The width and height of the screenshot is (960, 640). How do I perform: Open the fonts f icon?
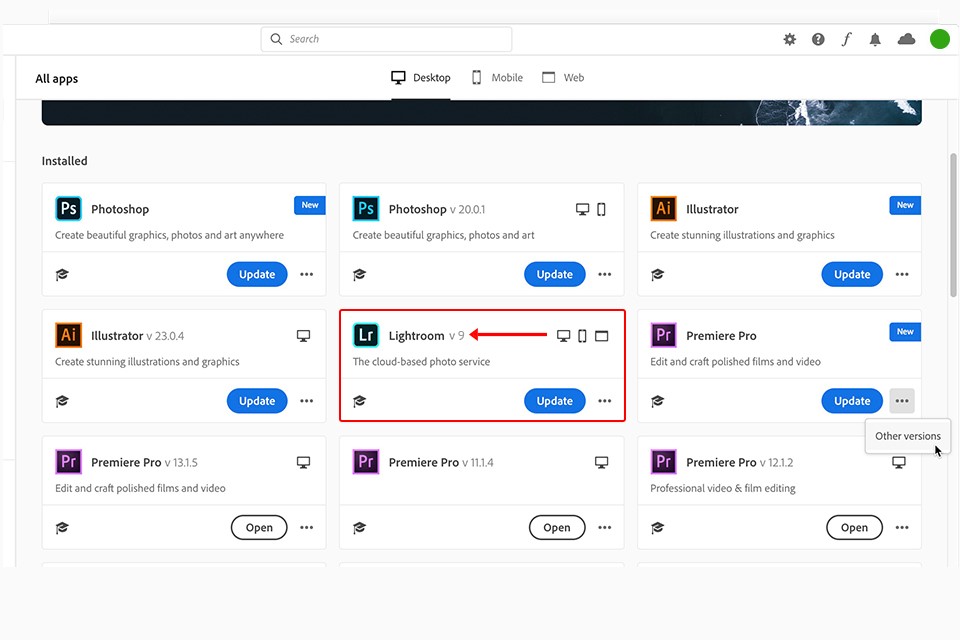tap(846, 39)
